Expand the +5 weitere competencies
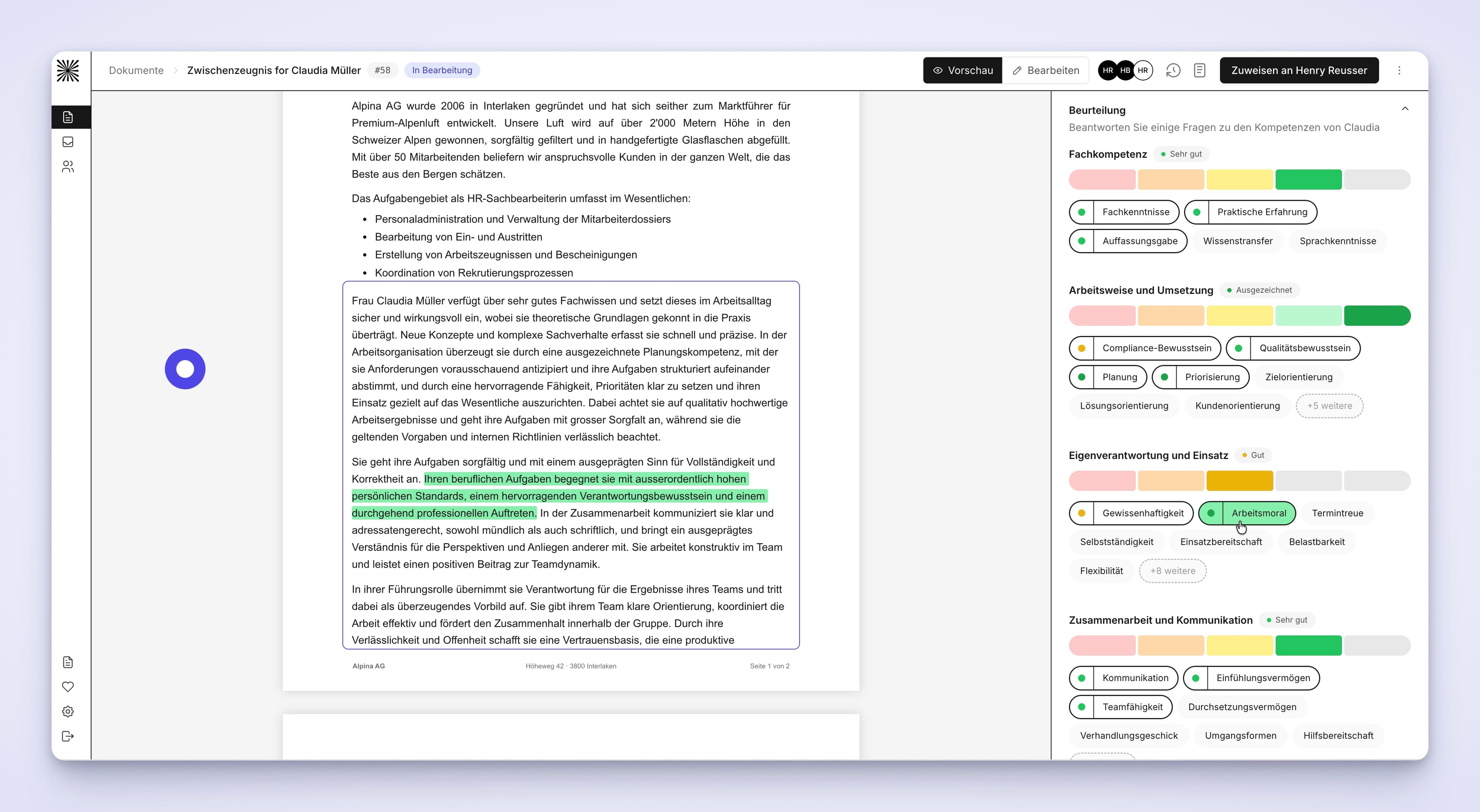The height and width of the screenshot is (812, 1480). 1329,406
